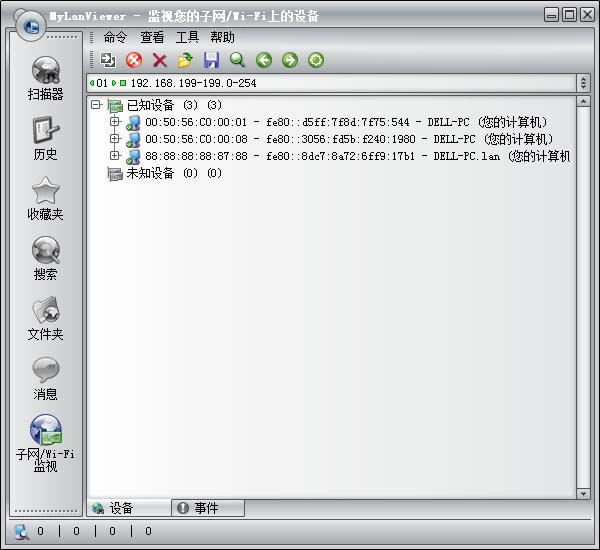
Task: Click the red stop scan toolbar icon
Action: point(134,60)
